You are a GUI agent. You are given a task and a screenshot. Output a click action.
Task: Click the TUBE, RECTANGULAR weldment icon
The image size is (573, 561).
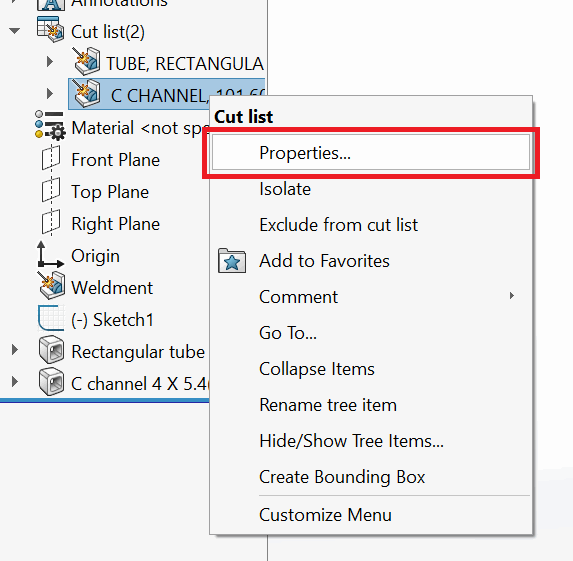tap(86, 61)
